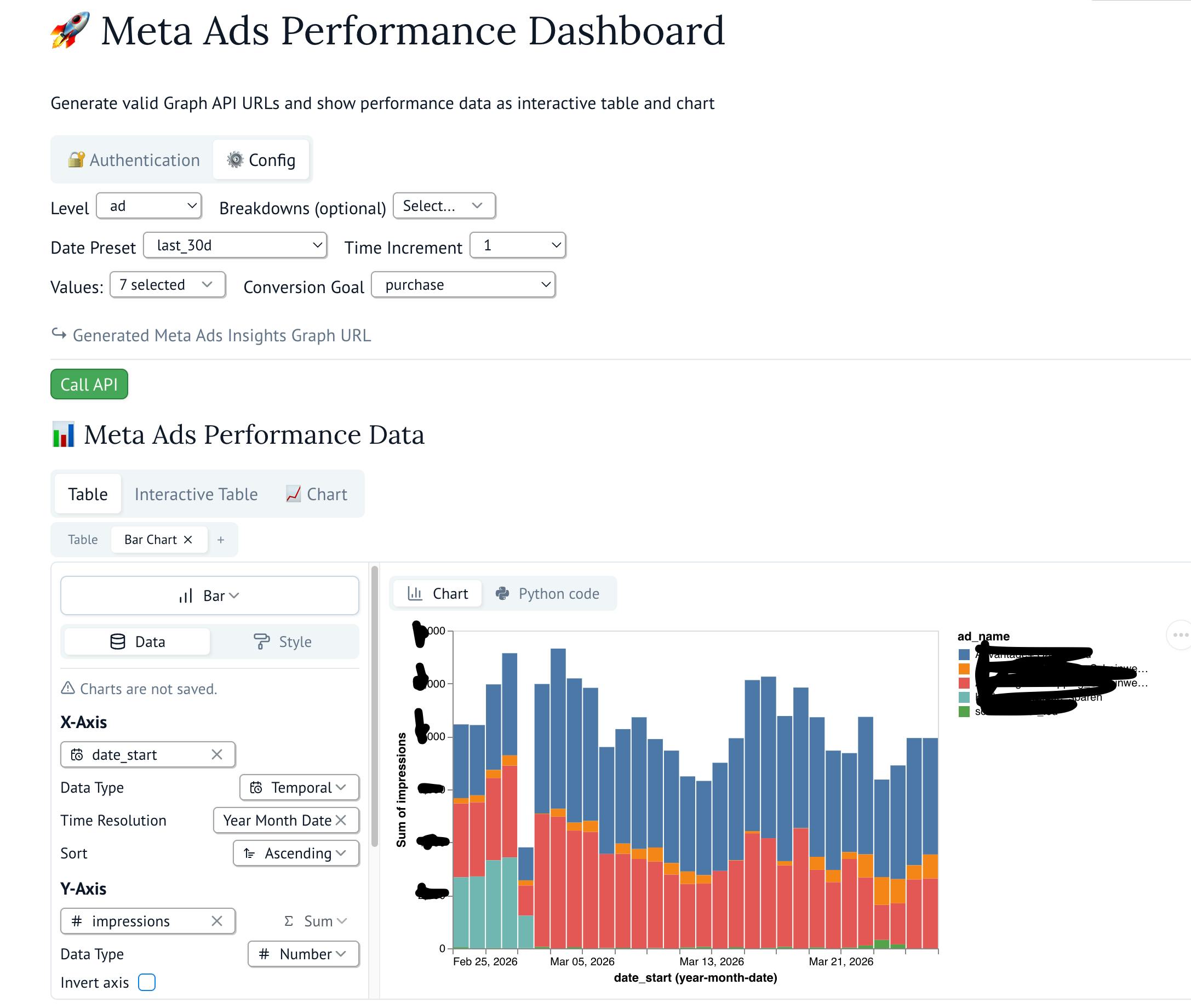This screenshot has width=1191, height=1008.
Task: Open the Interactive Table tab
Action: (196, 494)
